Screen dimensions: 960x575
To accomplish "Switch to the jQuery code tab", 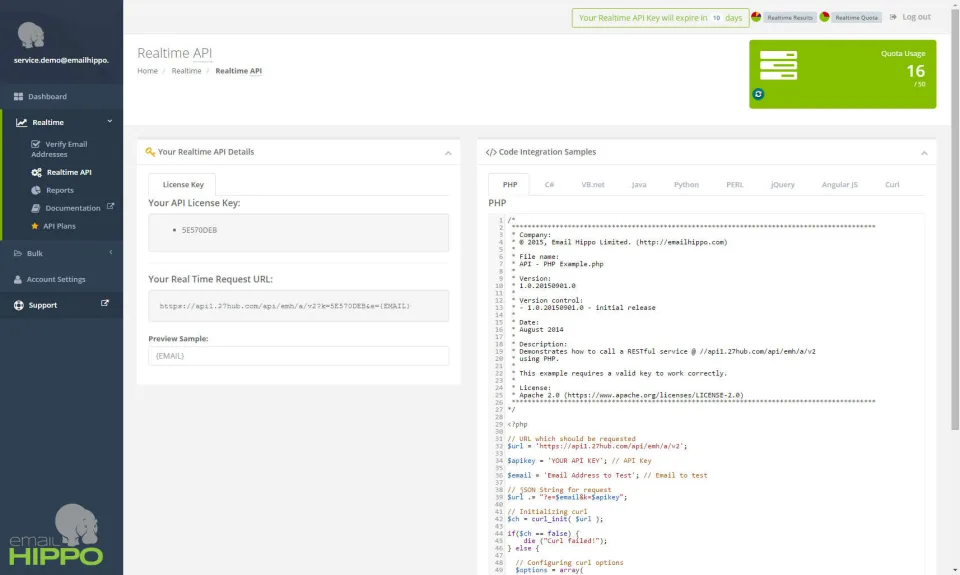I will [782, 184].
